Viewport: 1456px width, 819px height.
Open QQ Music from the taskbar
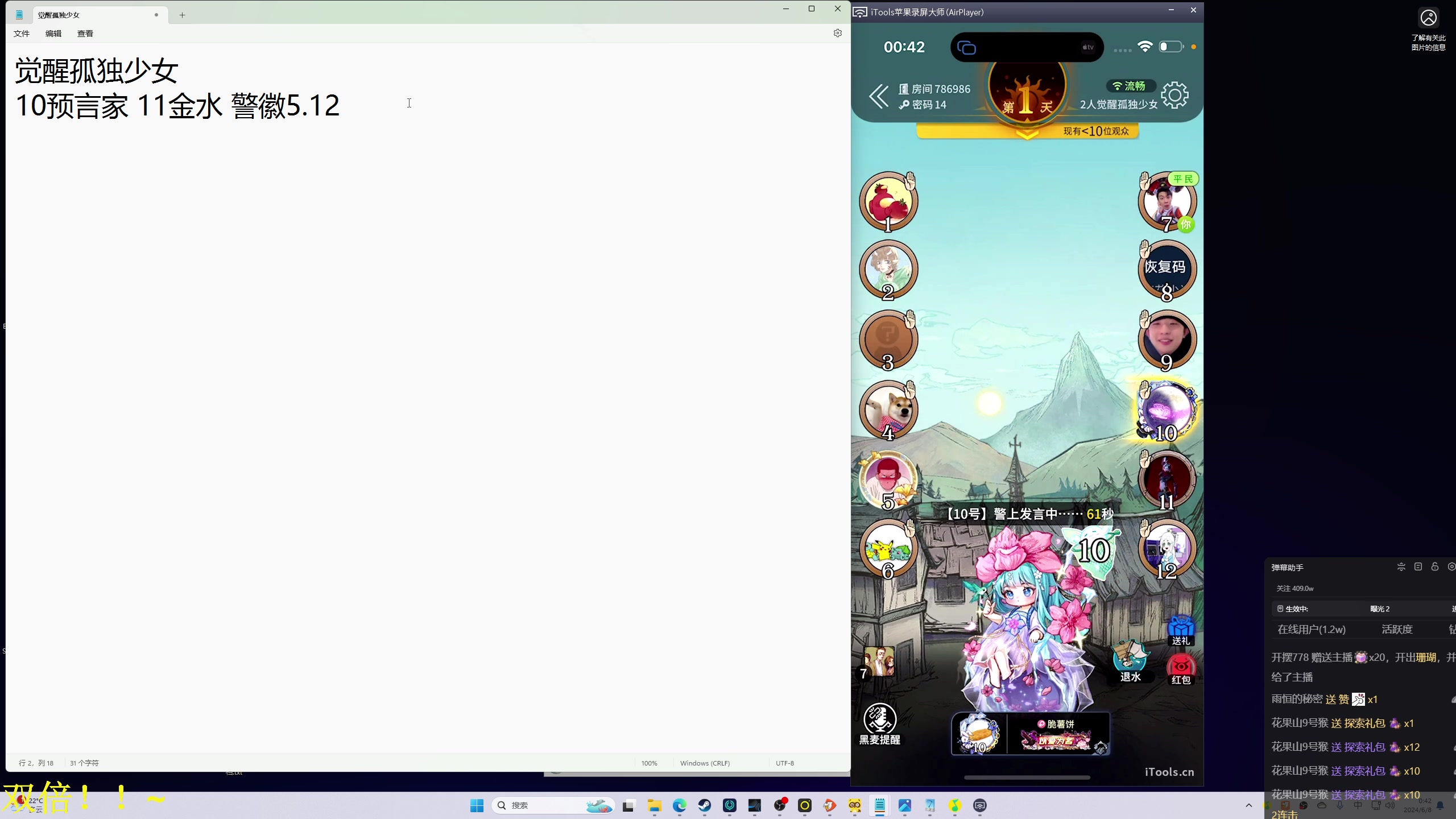(x=955, y=805)
